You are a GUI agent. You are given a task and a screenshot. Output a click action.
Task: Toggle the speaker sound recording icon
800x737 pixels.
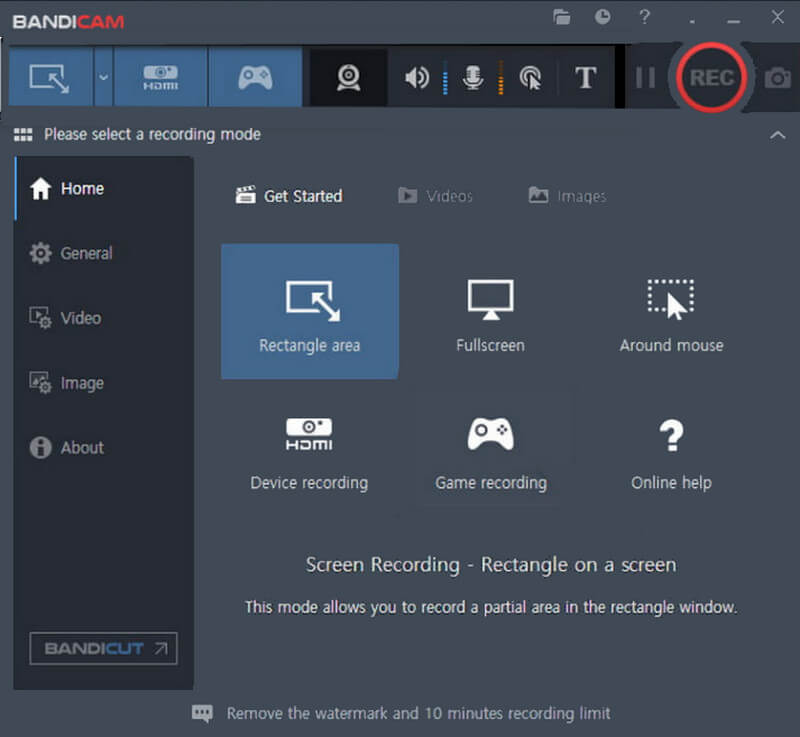pos(417,78)
